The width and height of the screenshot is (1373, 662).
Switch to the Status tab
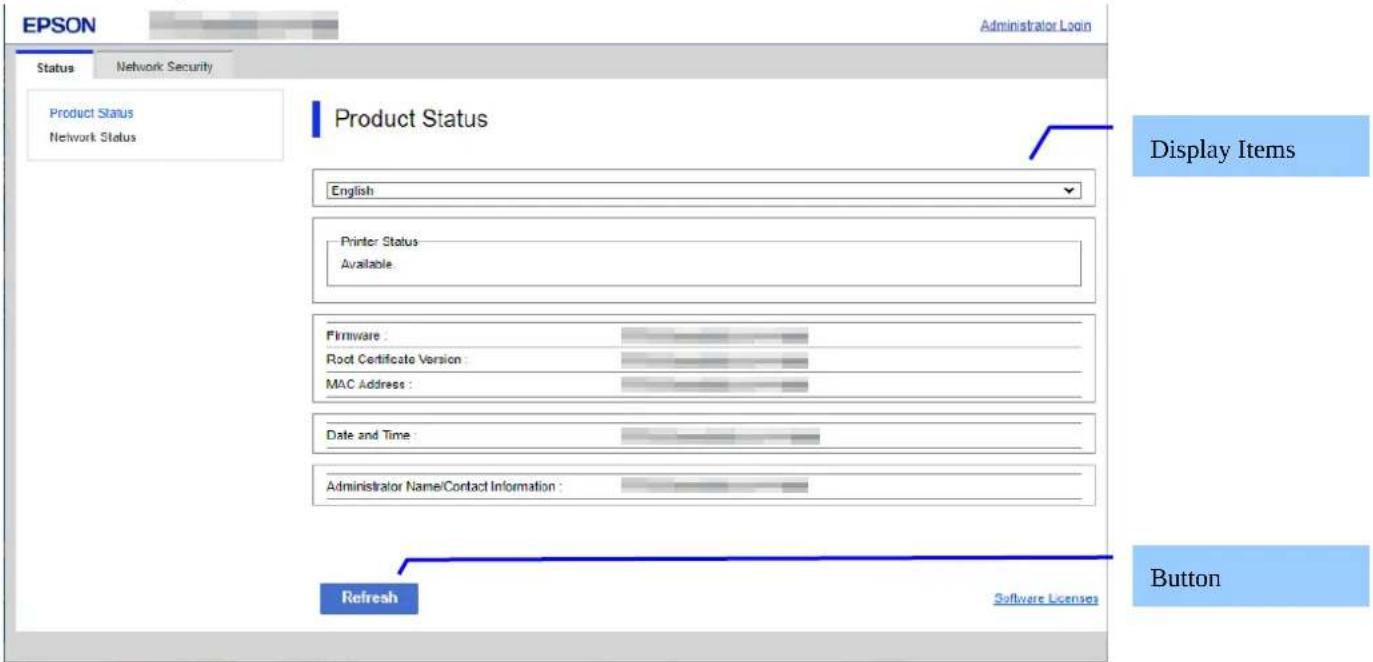pos(55,67)
